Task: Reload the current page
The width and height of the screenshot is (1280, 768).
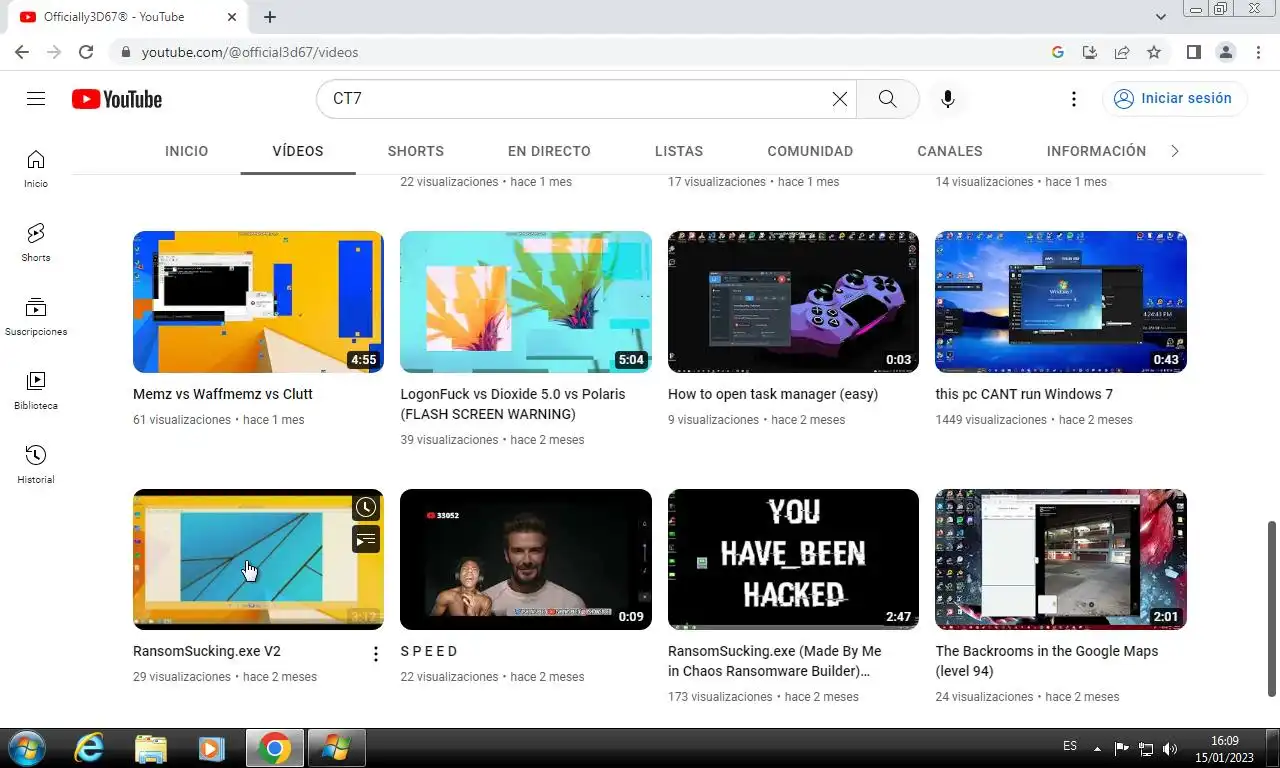Action: [86, 52]
